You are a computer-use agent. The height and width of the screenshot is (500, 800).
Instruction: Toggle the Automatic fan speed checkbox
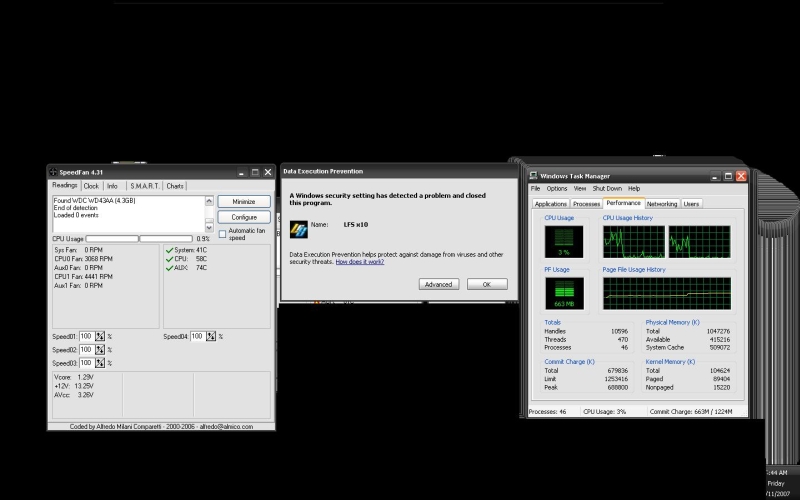point(222,234)
